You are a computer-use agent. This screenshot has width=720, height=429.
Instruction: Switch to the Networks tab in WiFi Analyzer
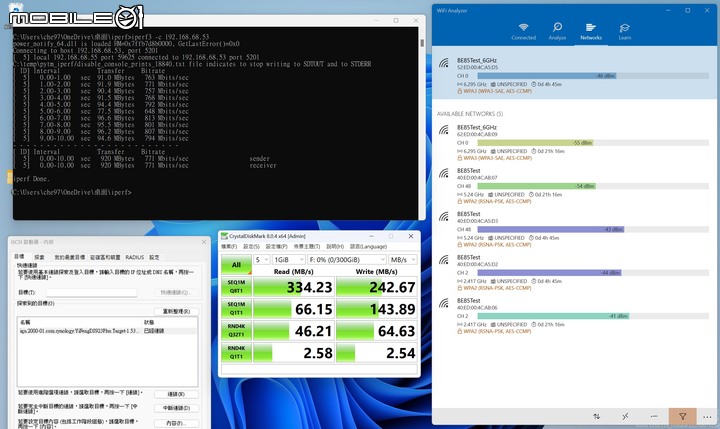pyautogui.click(x=591, y=31)
